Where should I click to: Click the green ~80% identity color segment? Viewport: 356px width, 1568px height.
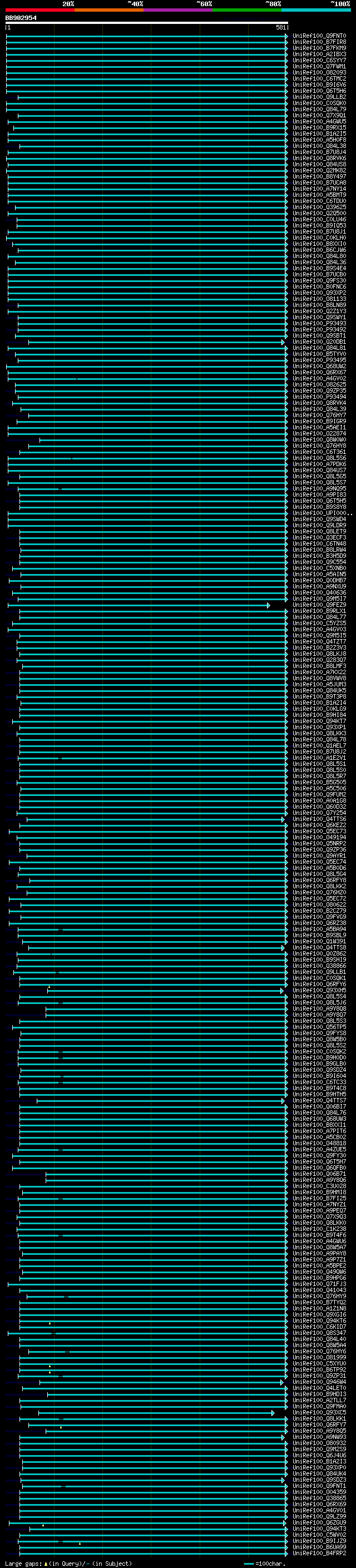(247, 11)
